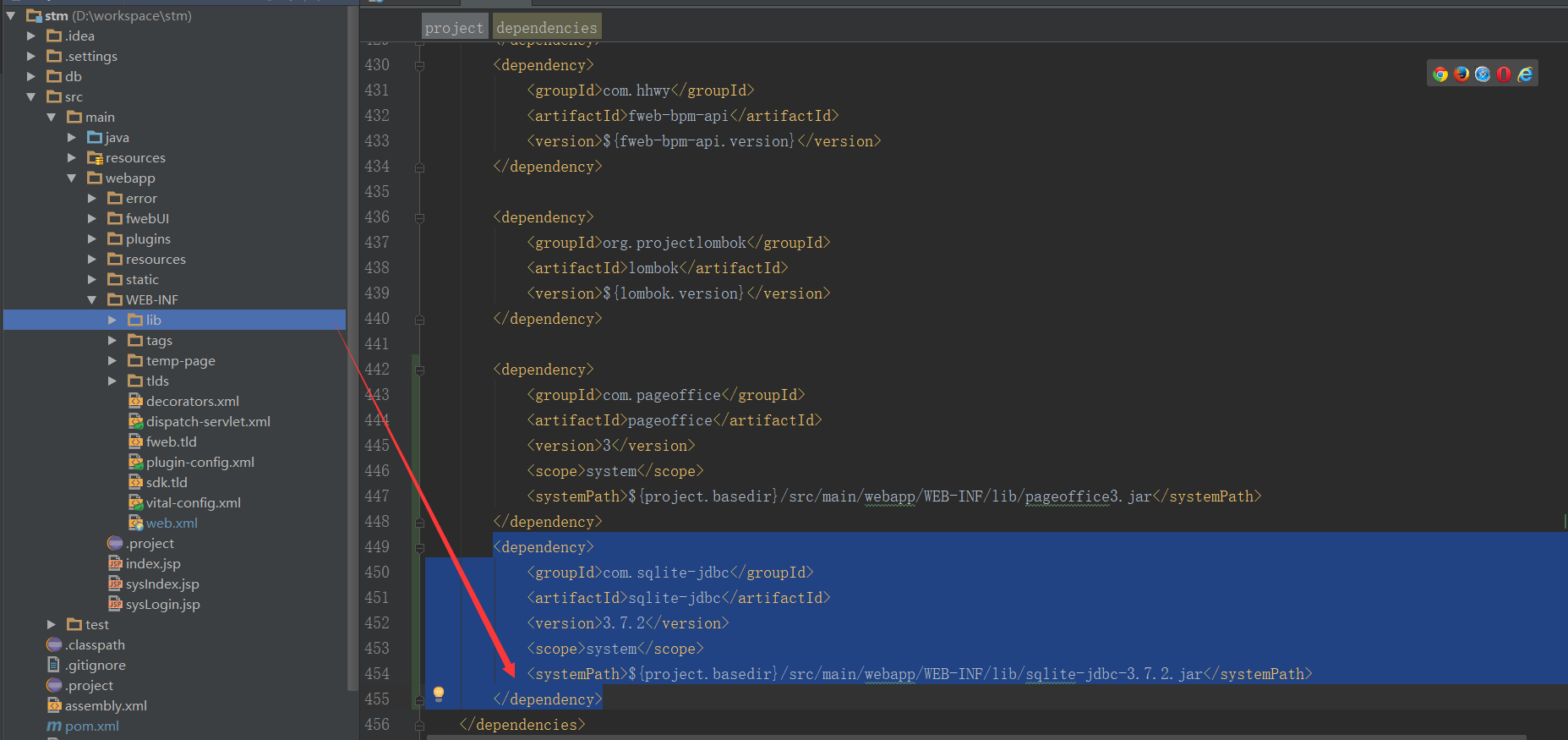Open in Safari browser icon
The width and height of the screenshot is (1568, 740).
point(1483,74)
